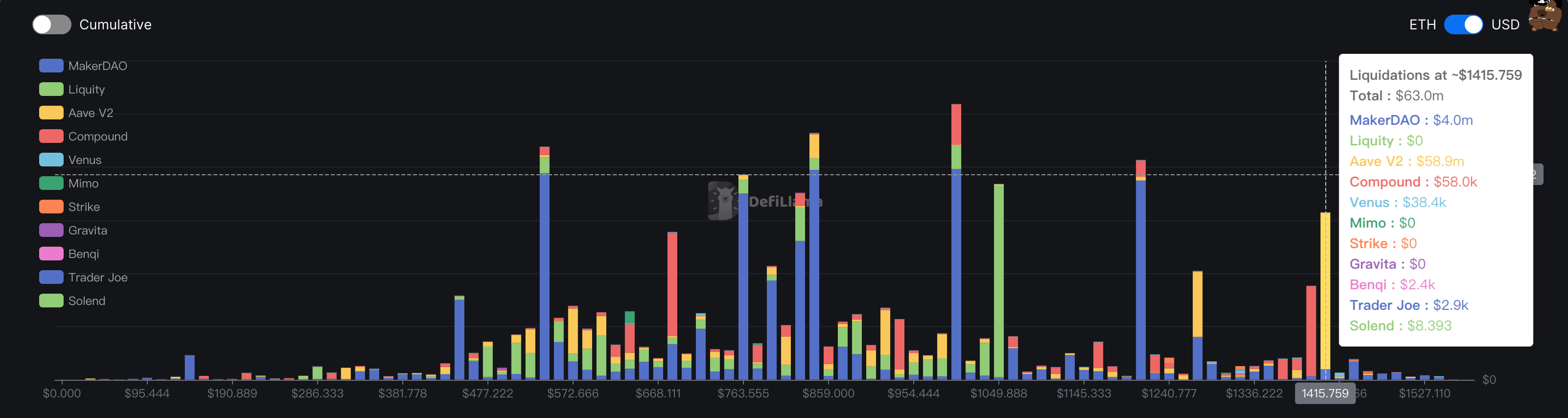This screenshot has width=1568, height=418.
Task: Click the tooltip Compound $58.0k line
Action: pyautogui.click(x=1413, y=182)
